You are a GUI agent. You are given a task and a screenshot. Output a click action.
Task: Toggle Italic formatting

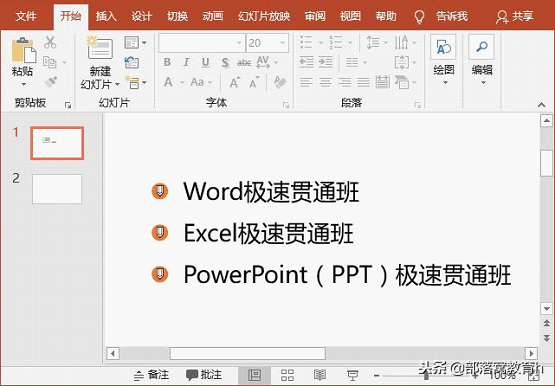coord(186,62)
